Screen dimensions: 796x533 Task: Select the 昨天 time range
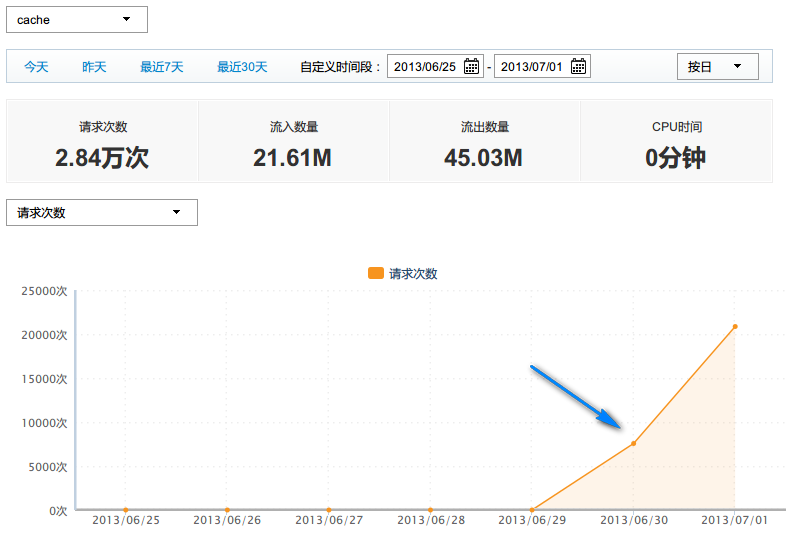(x=94, y=66)
